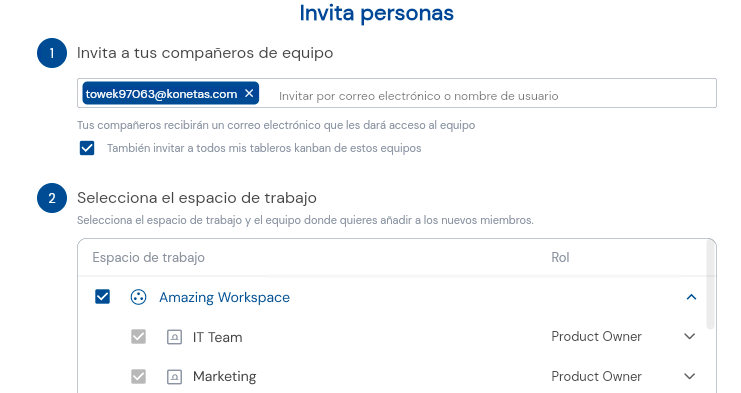Viewport: 741px width, 393px height.
Task: Click the Marketing team name
Action: (x=224, y=376)
